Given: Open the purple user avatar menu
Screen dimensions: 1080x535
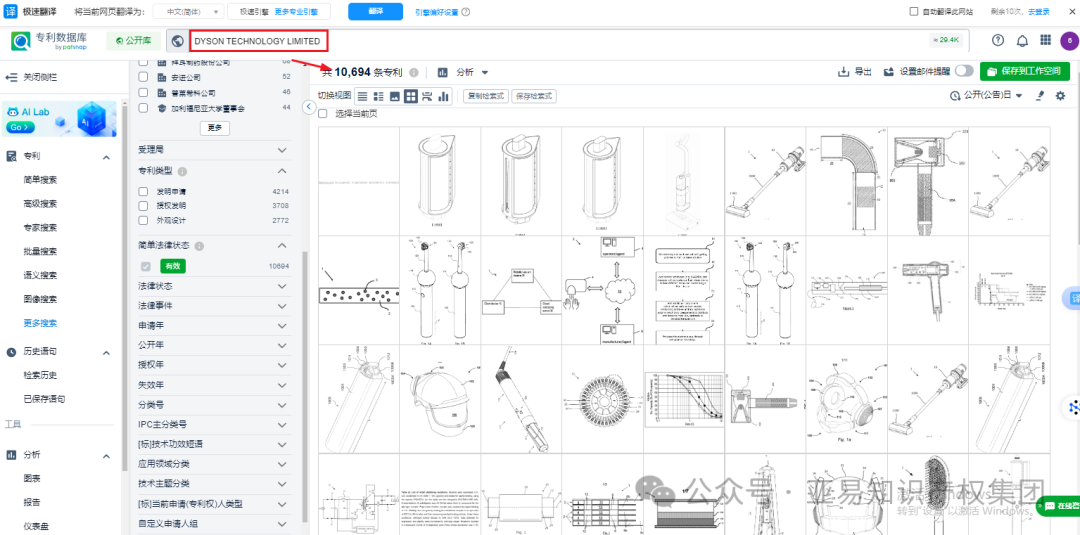Looking at the screenshot, I should 1068,41.
